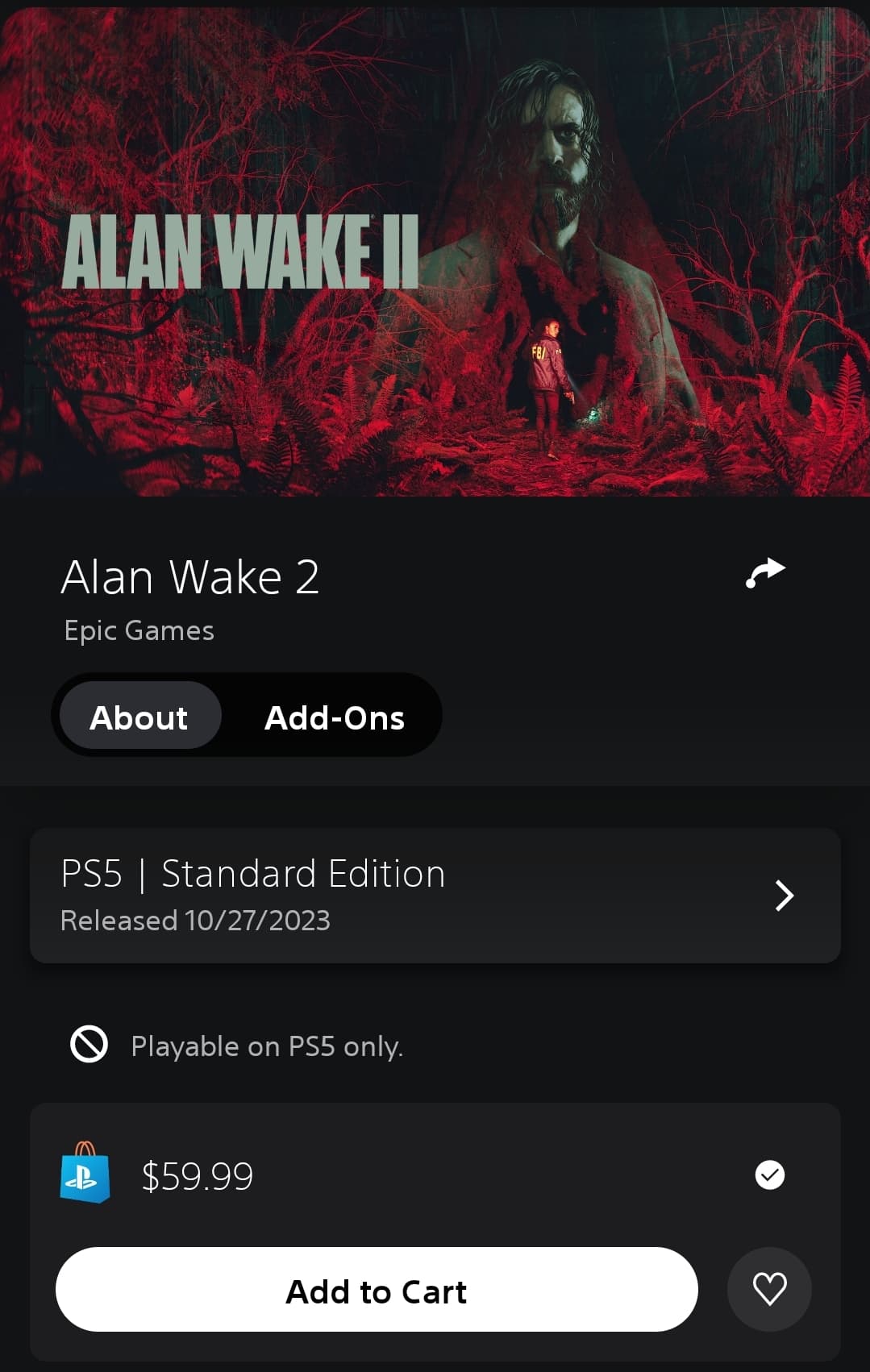Click the Add to Cart button
Image resolution: width=870 pixels, height=1372 pixels.
[x=377, y=1290]
